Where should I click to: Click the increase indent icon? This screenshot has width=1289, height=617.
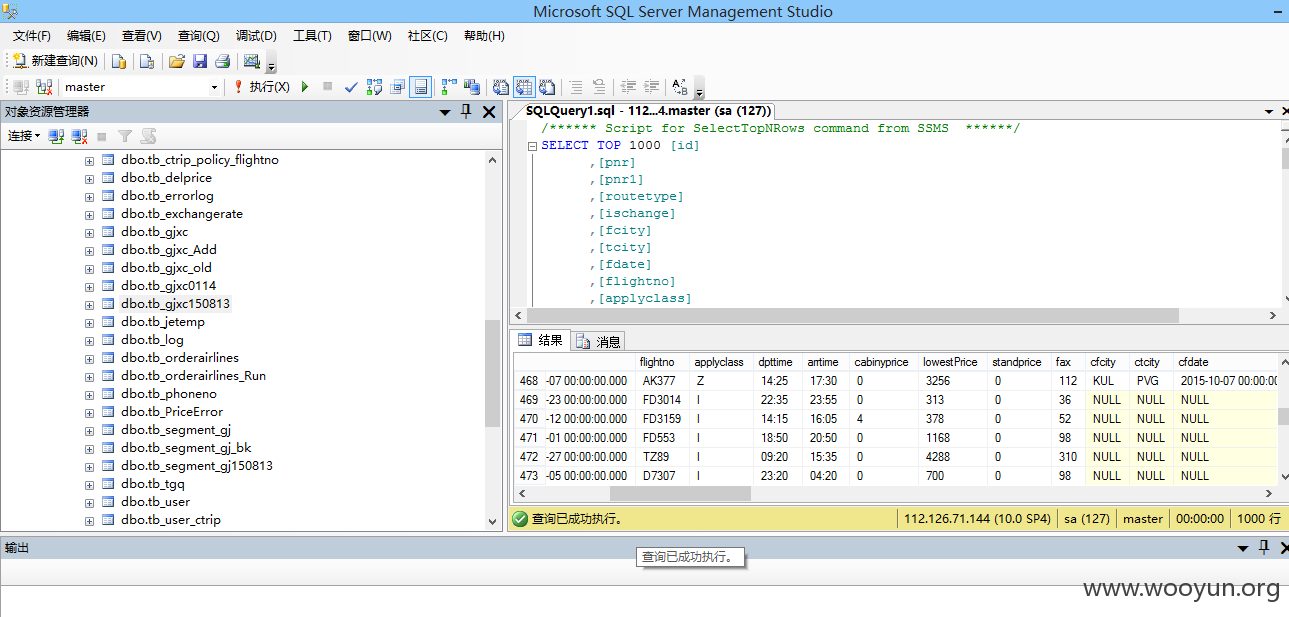coord(651,87)
